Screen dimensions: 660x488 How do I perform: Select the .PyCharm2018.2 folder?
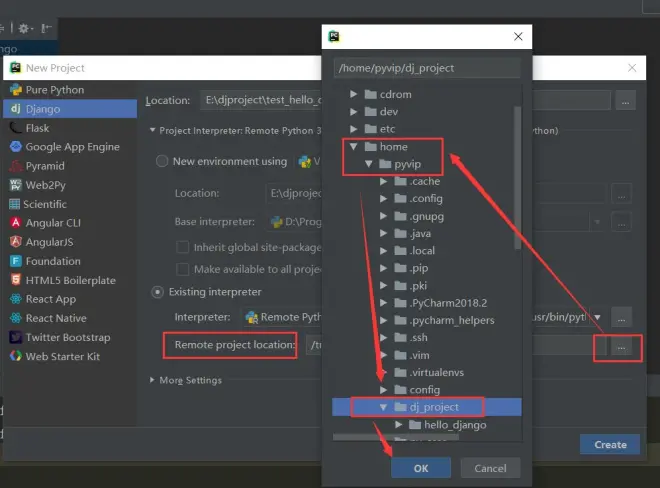tap(441, 303)
